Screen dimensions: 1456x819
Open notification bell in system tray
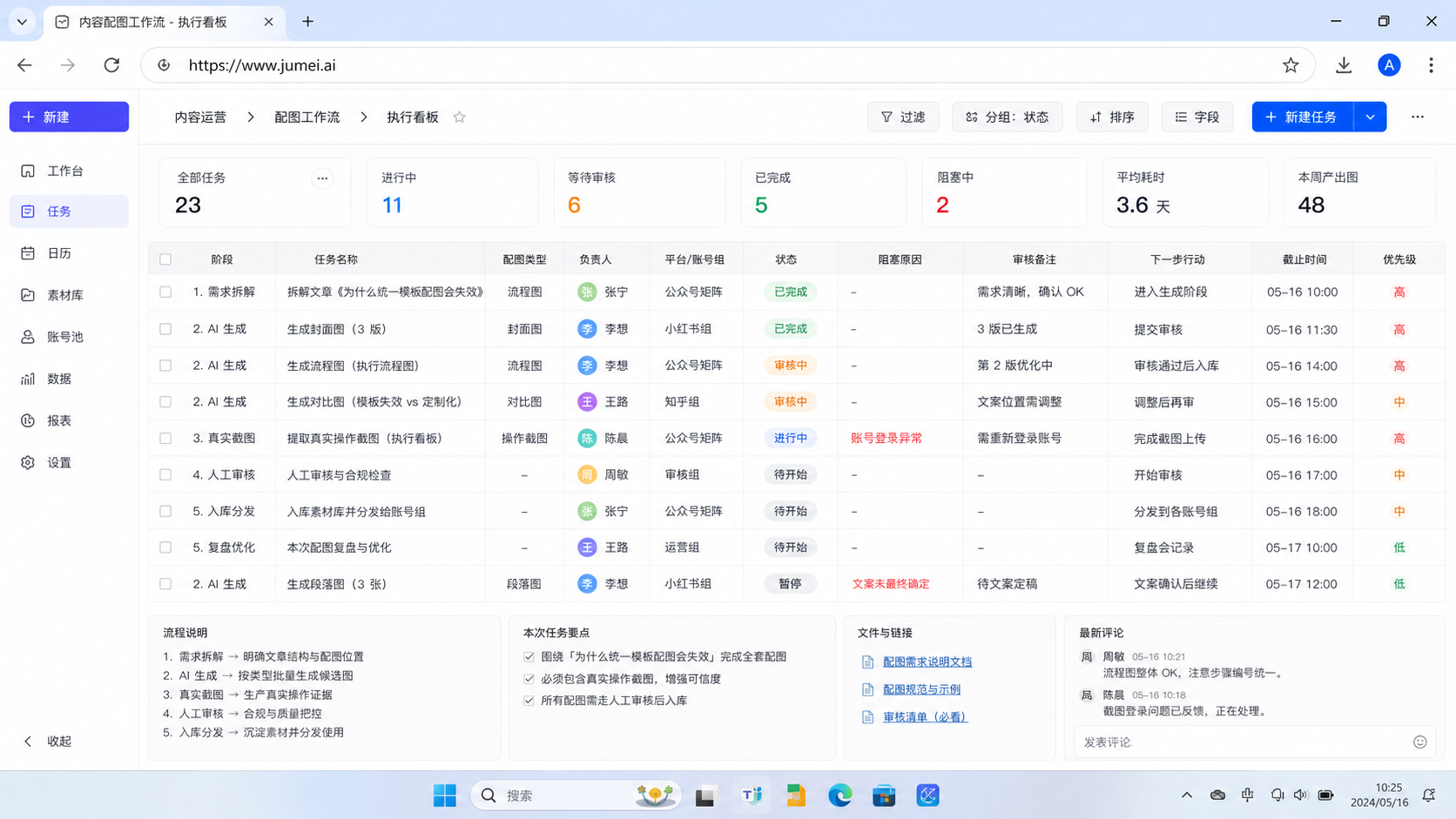[1428, 796]
